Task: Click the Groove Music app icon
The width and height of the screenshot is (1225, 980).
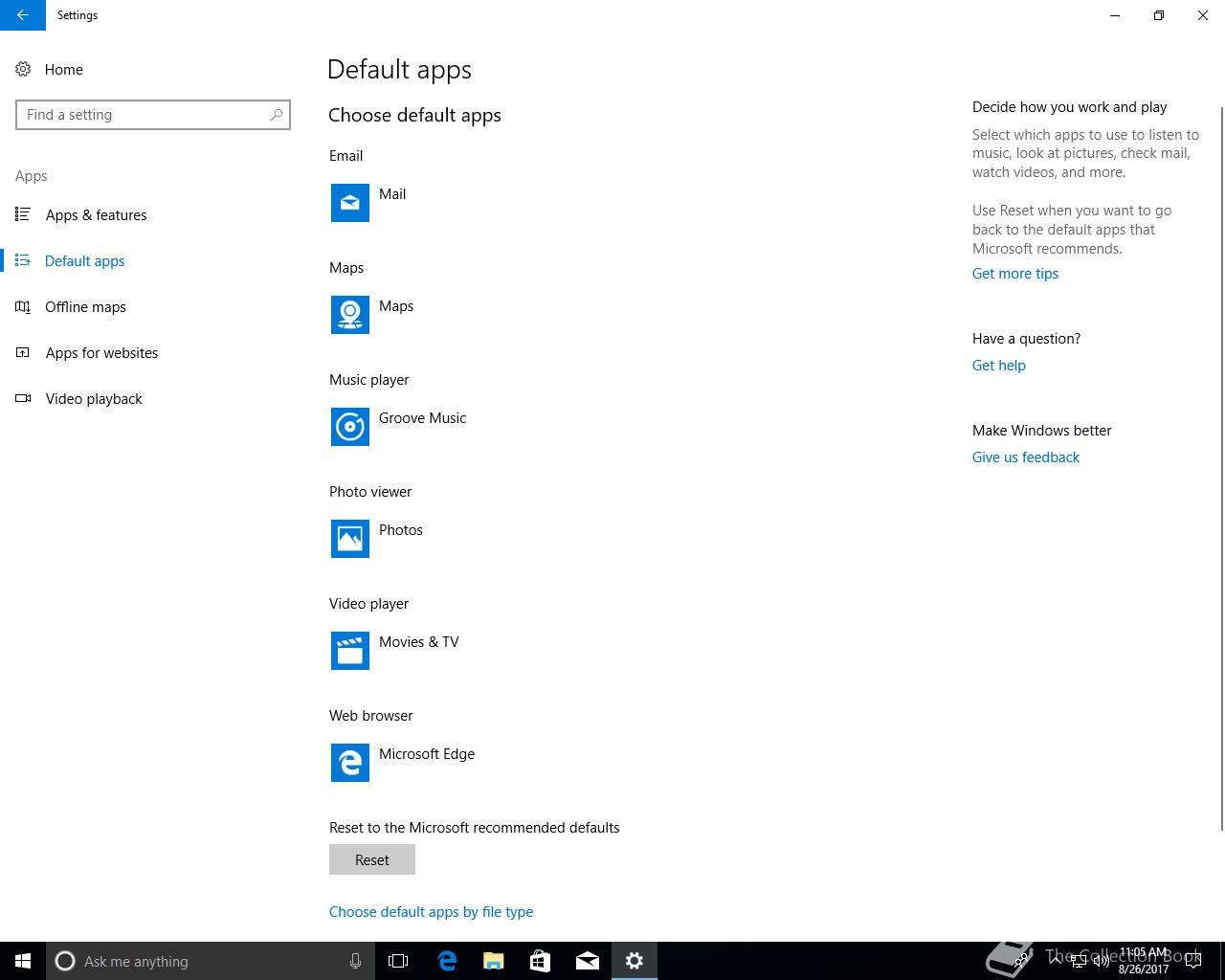Action: [x=350, y=427]
